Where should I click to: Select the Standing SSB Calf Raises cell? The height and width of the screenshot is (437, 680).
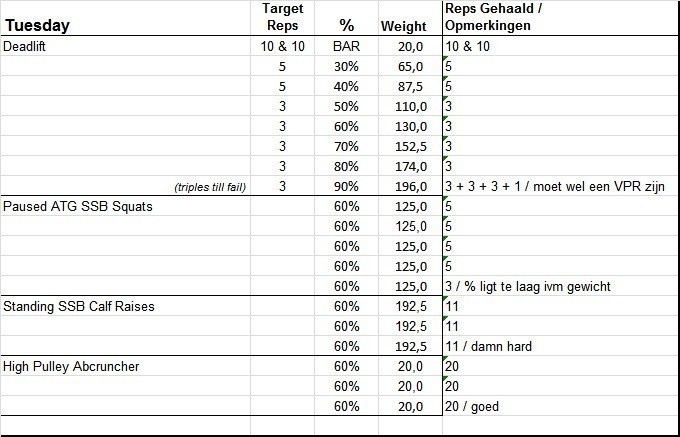78,307
